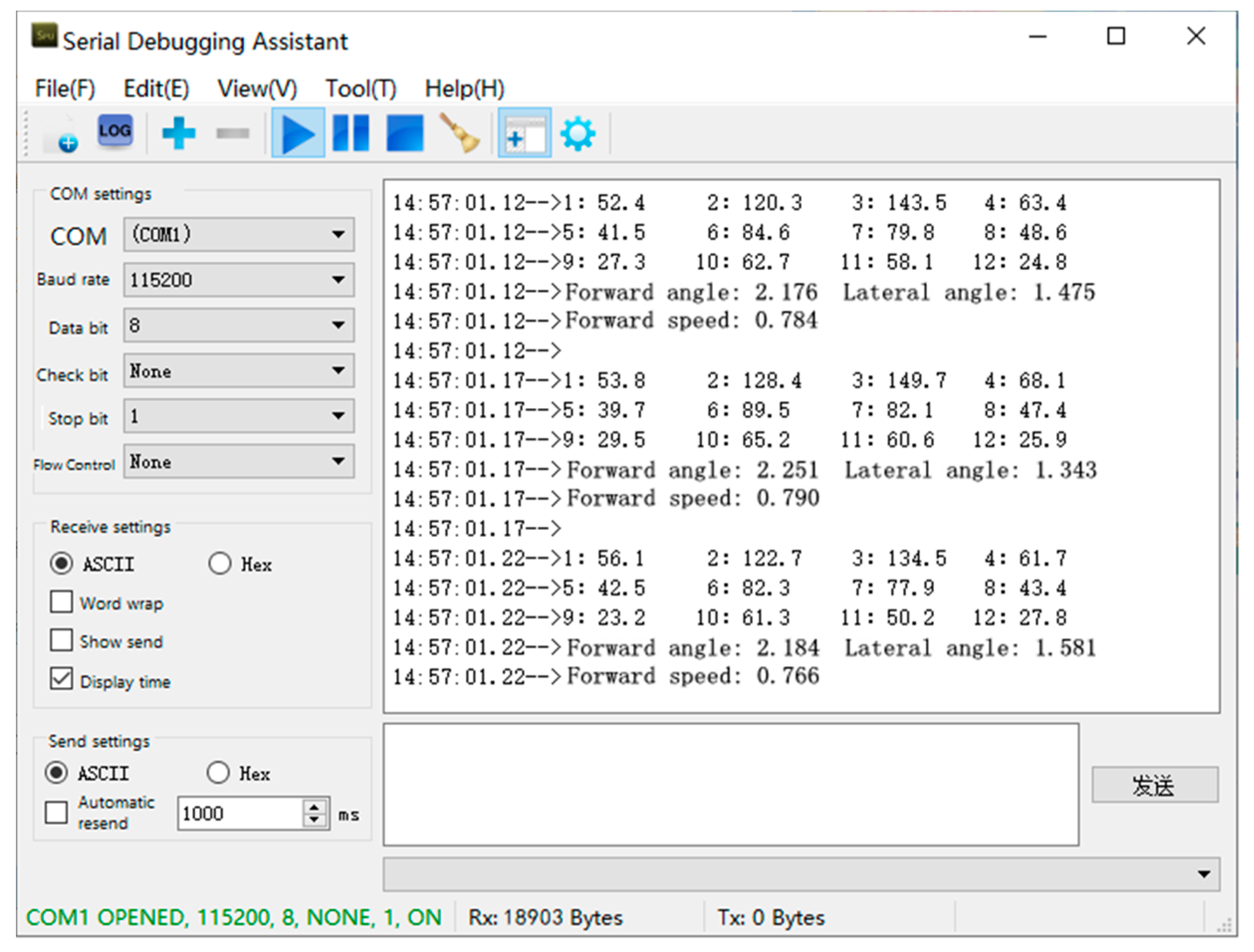Open the Flow Control dropdown
The image size is (1254, 952).
click(x=239, y=461)
